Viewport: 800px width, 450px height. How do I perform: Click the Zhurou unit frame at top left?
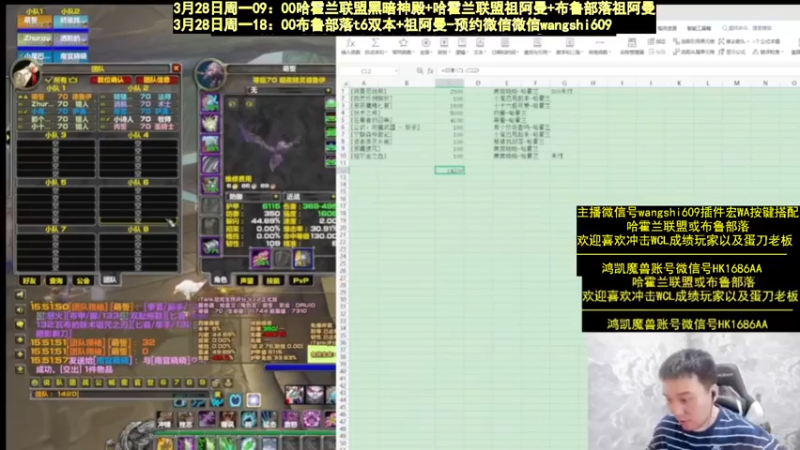tap(35, 39)
